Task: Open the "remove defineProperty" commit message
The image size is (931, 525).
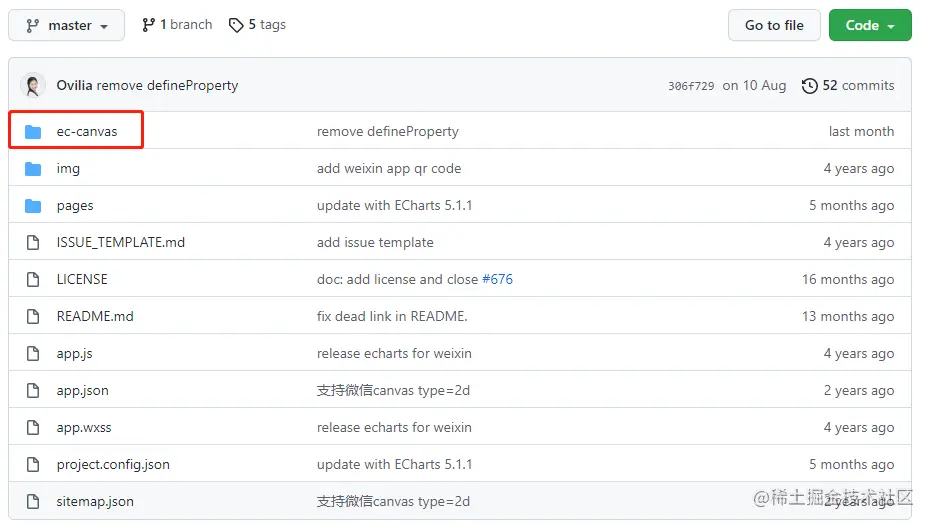Action: coord(387,132)
